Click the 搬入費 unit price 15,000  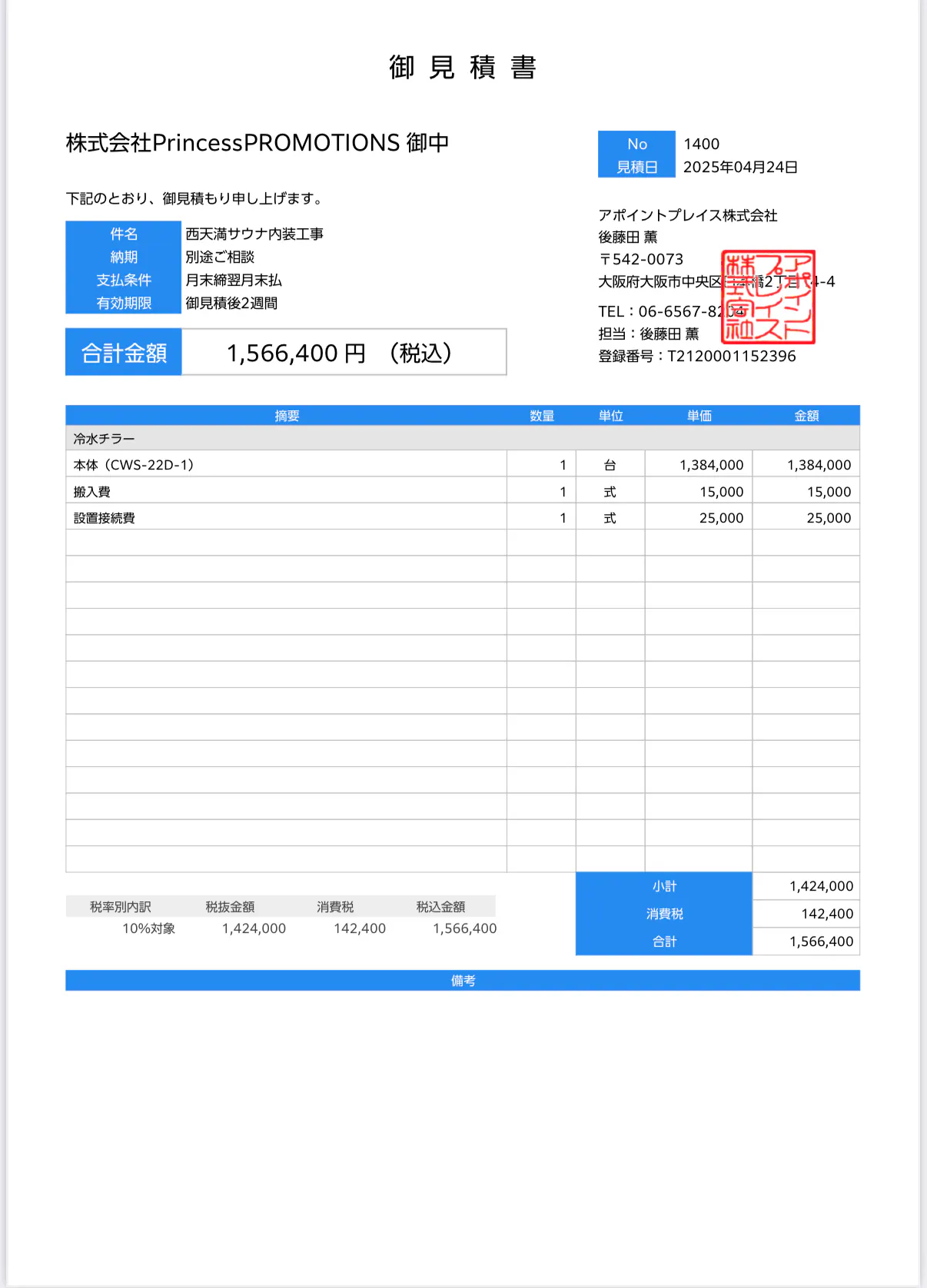[720, 492]
